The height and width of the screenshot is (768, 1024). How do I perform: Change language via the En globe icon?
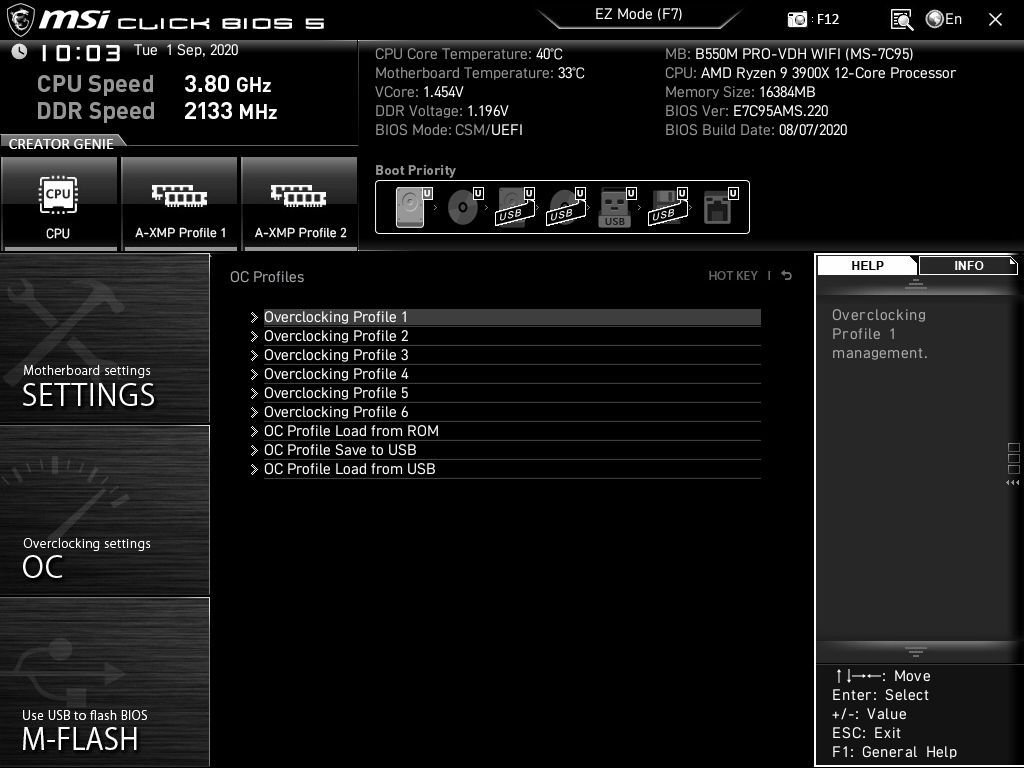pos(944,19)
